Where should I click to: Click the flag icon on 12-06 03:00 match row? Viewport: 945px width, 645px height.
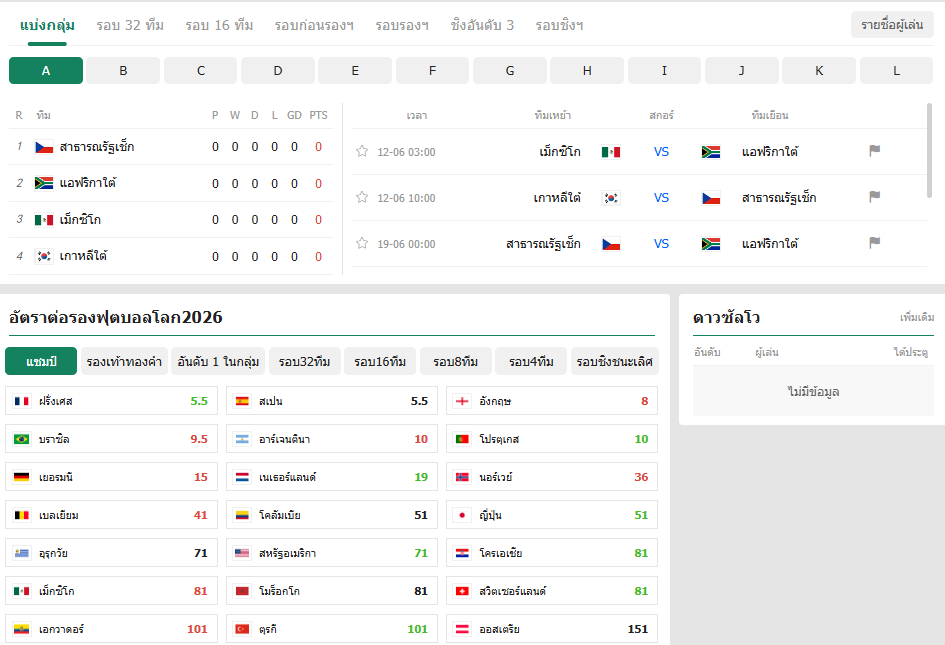coord(874,151)
